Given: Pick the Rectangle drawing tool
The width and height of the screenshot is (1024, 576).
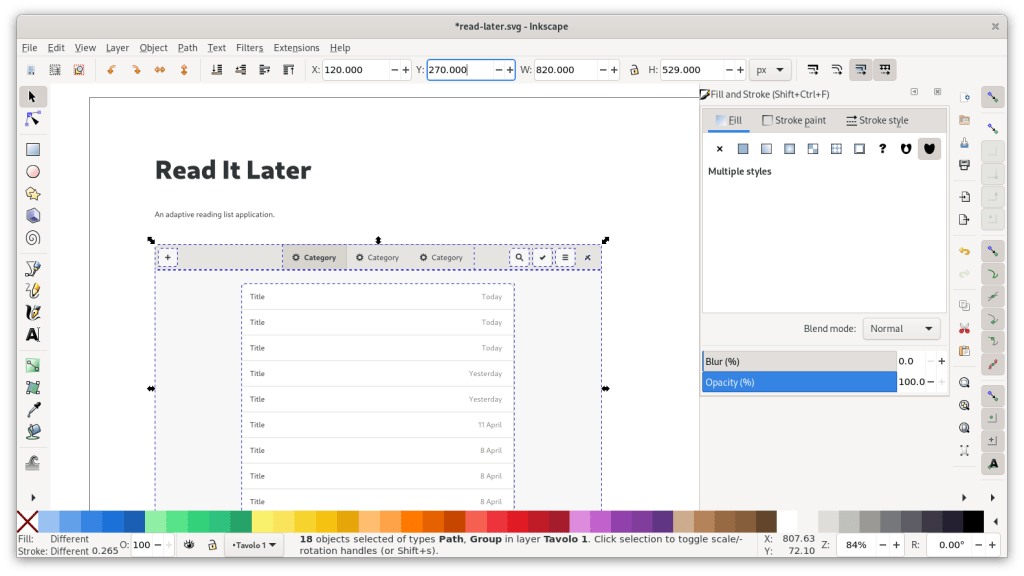Looking at the screenshot, I should [x=32, y=149].
